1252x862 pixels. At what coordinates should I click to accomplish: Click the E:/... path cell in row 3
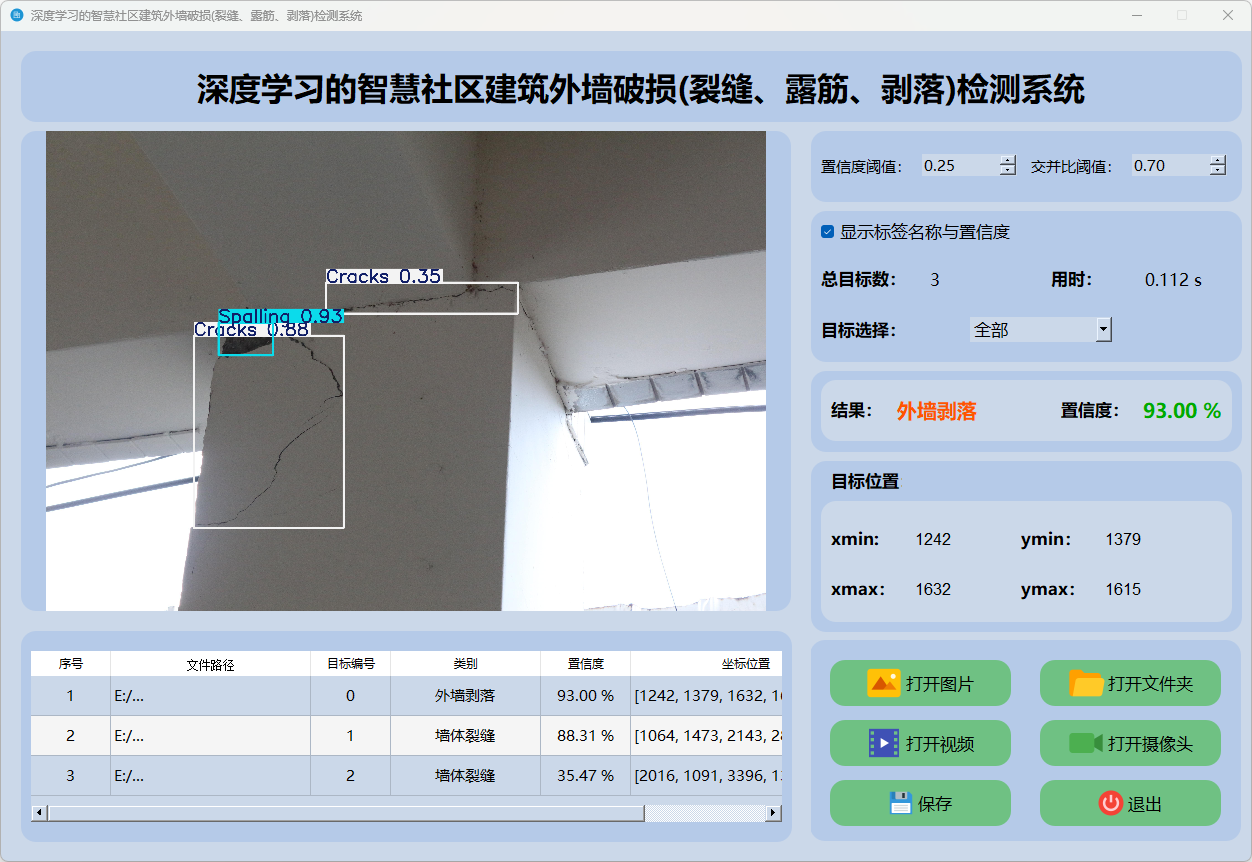point(211,776)
